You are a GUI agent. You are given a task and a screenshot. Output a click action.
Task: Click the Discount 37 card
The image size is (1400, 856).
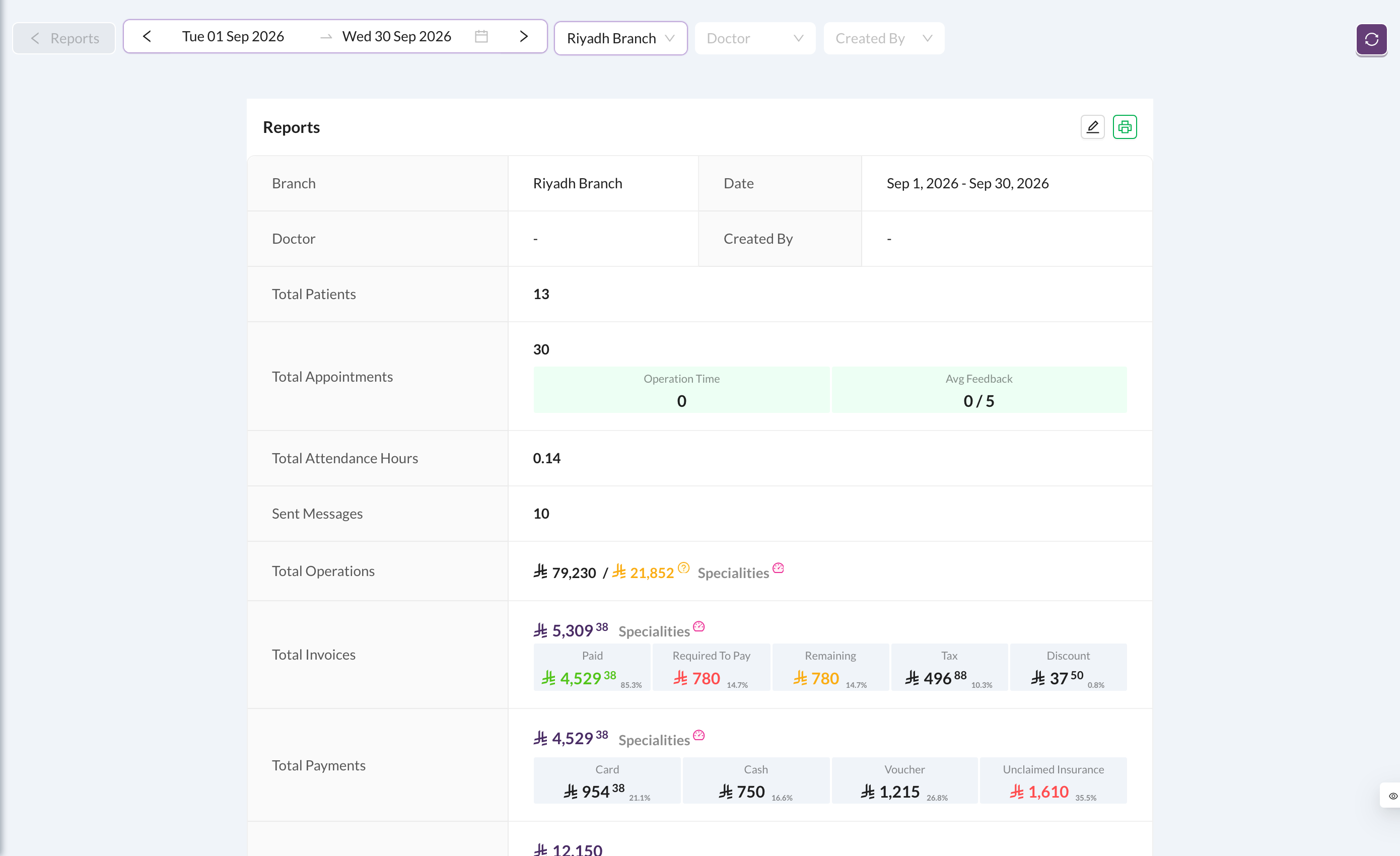click(x=1068, y=667)
